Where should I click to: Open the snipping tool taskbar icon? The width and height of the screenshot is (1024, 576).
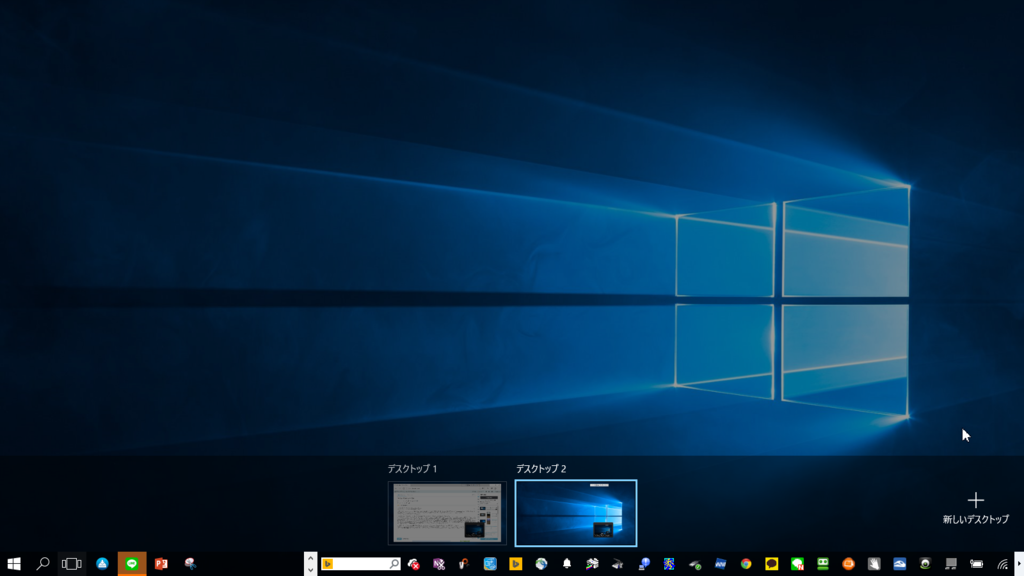[x=190, y=564]
